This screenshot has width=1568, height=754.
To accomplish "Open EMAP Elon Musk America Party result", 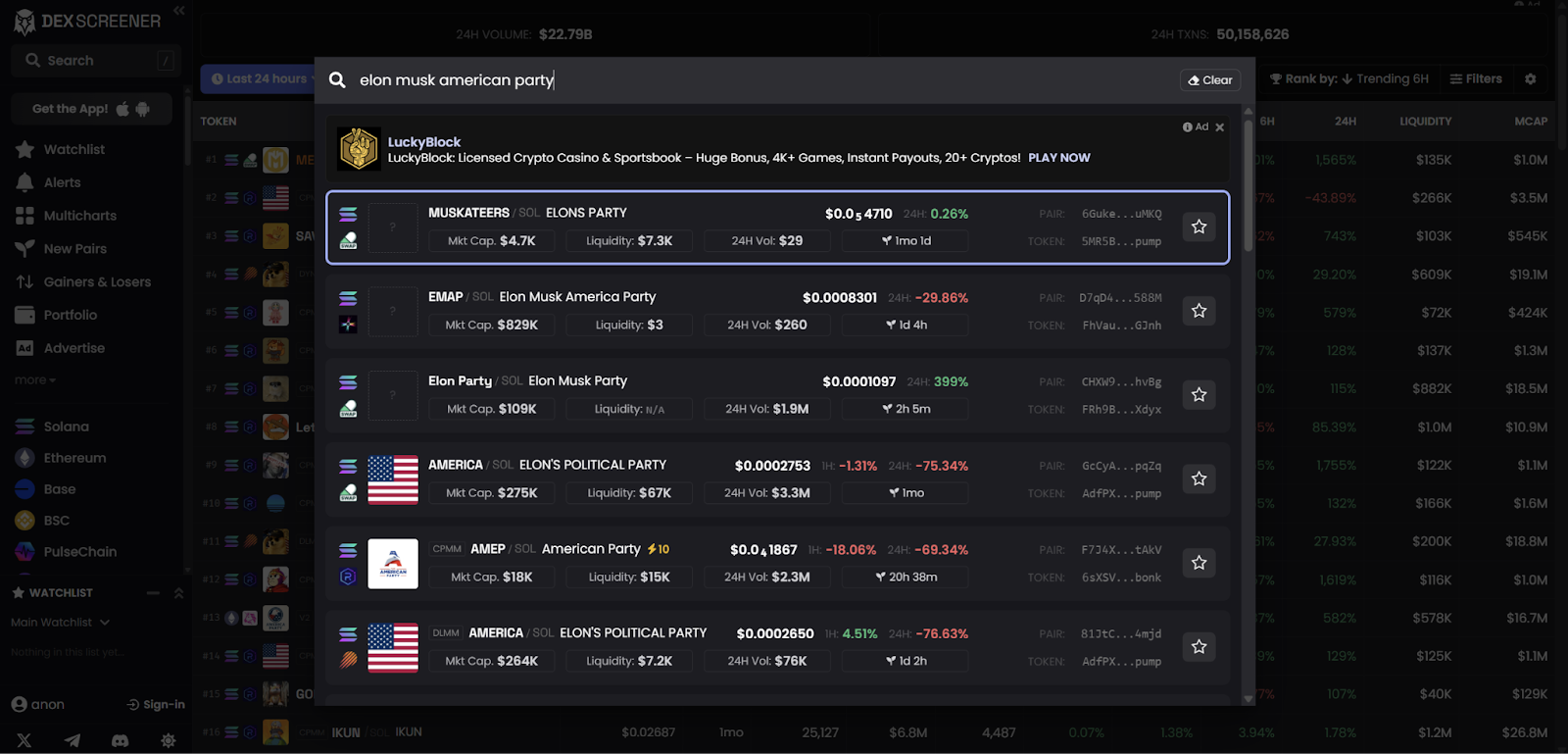I will click(x=777, y=311).
